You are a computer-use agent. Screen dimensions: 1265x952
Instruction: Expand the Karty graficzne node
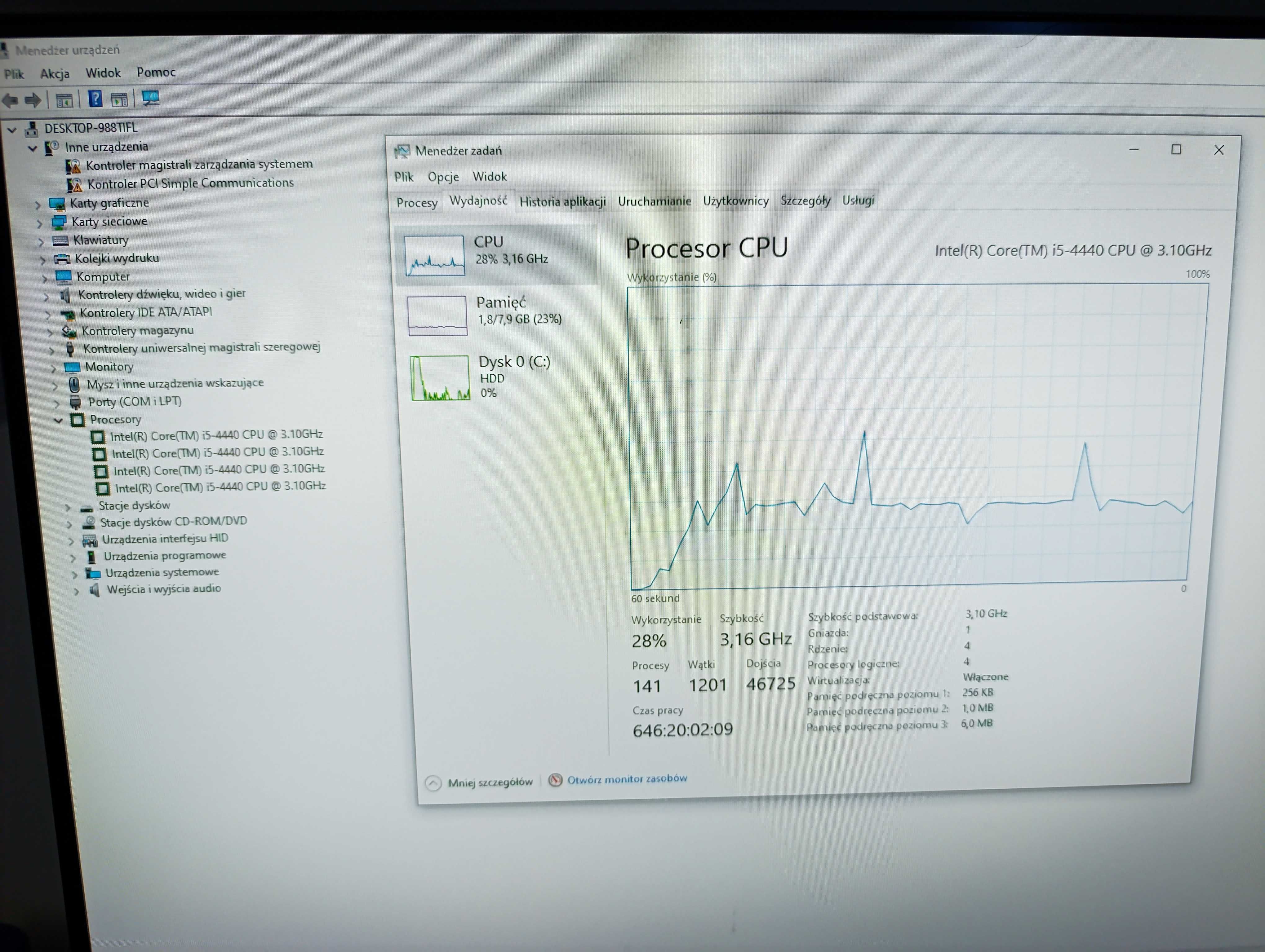click(38, 205)
